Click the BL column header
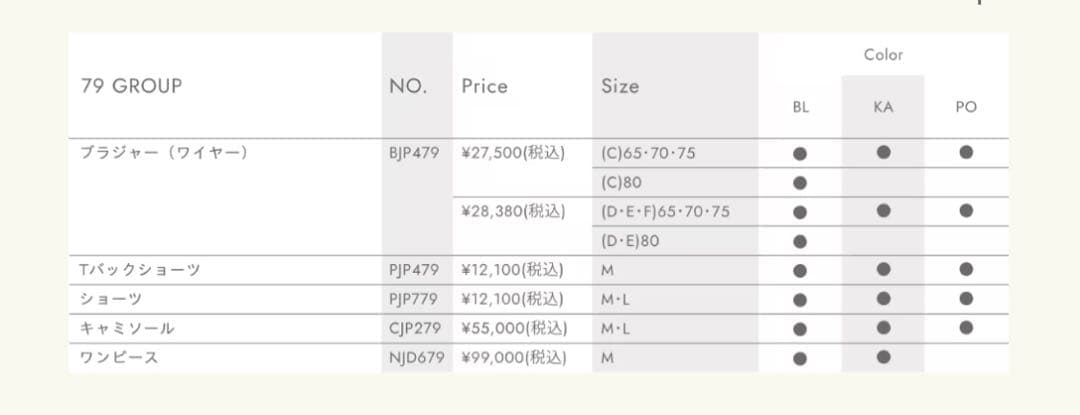 tap(800, 108)
